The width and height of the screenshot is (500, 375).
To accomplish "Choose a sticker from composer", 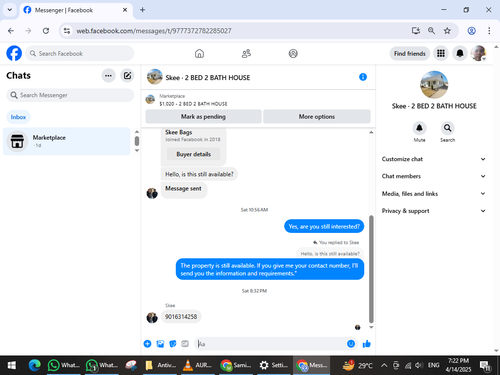I will (x=173, y=344).
